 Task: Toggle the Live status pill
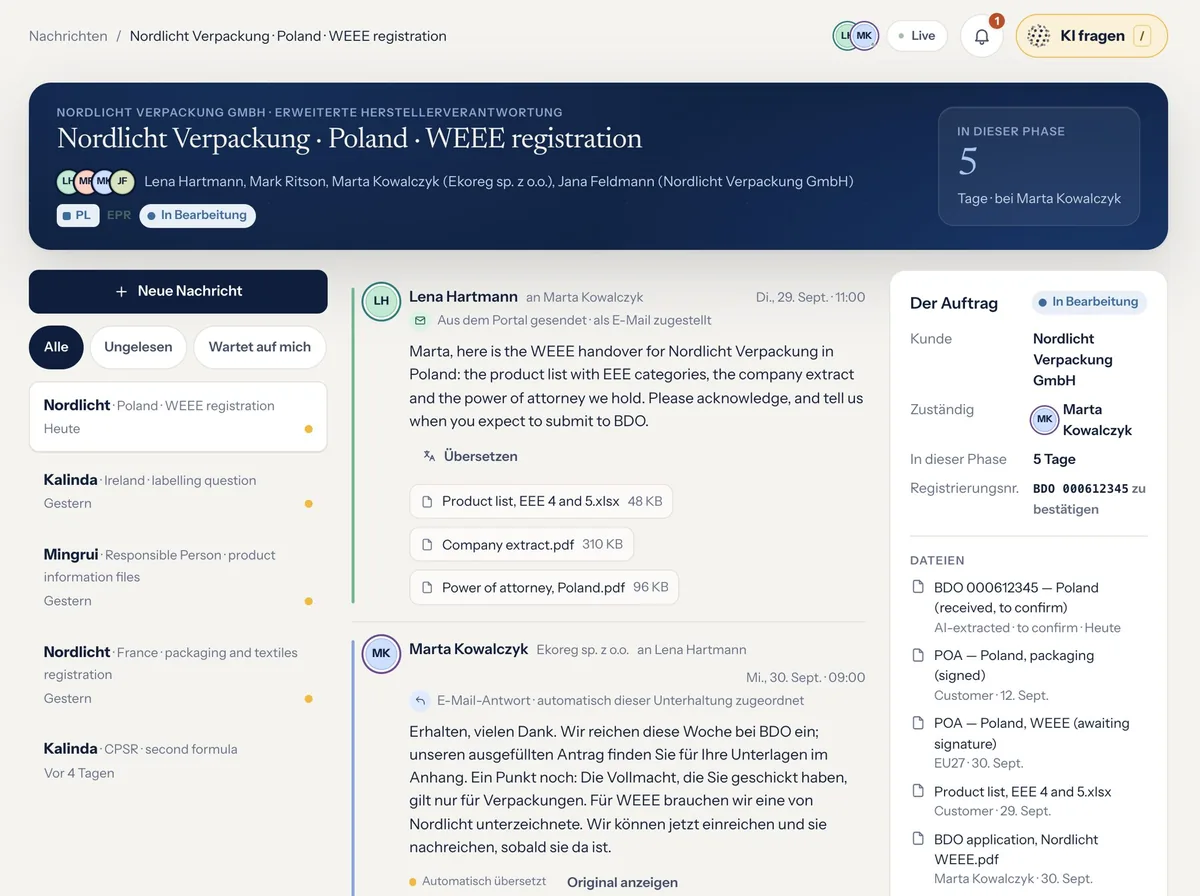tap(917, 36)
